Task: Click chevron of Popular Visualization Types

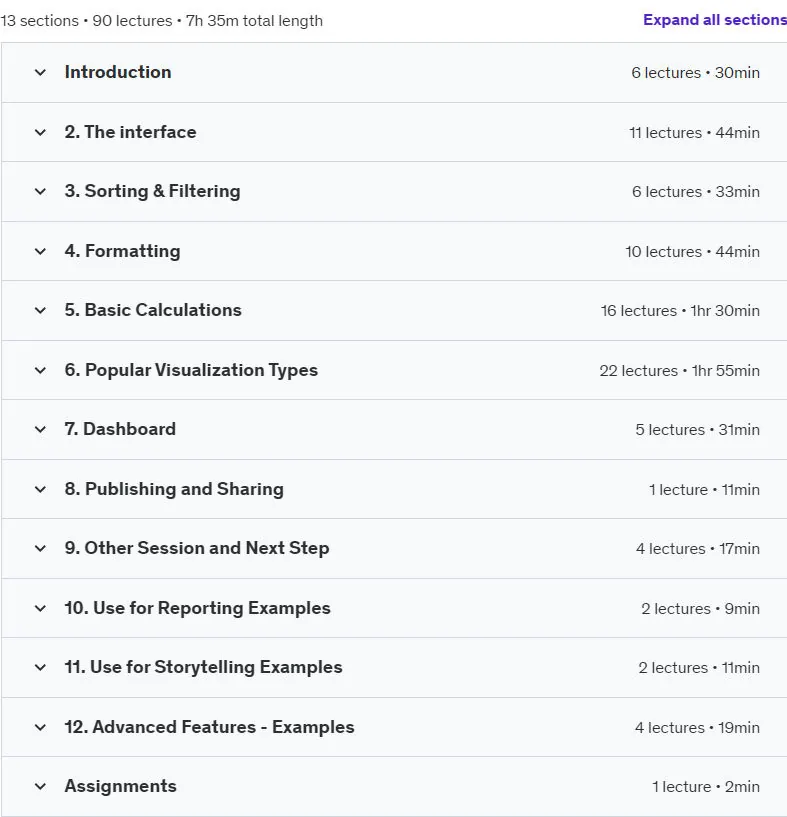Action: 40,370
